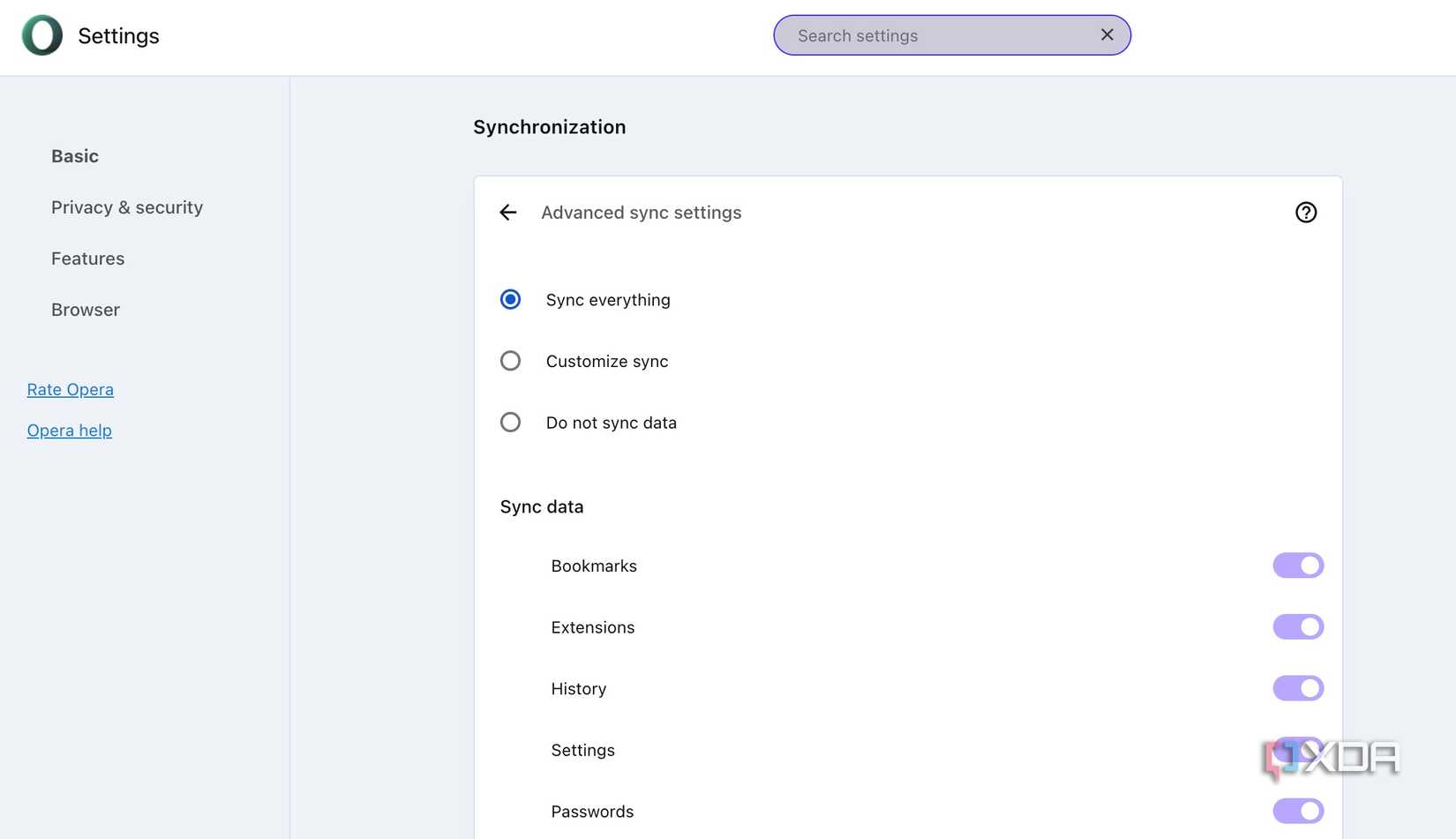Select the Sync everything option

(x=510, y=299)
